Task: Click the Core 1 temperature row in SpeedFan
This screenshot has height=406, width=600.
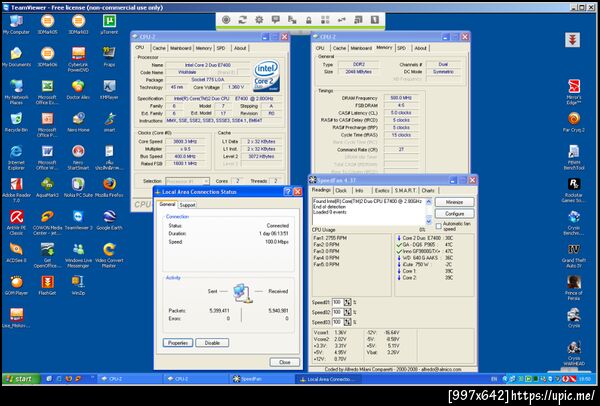Action: click(425, 271)
